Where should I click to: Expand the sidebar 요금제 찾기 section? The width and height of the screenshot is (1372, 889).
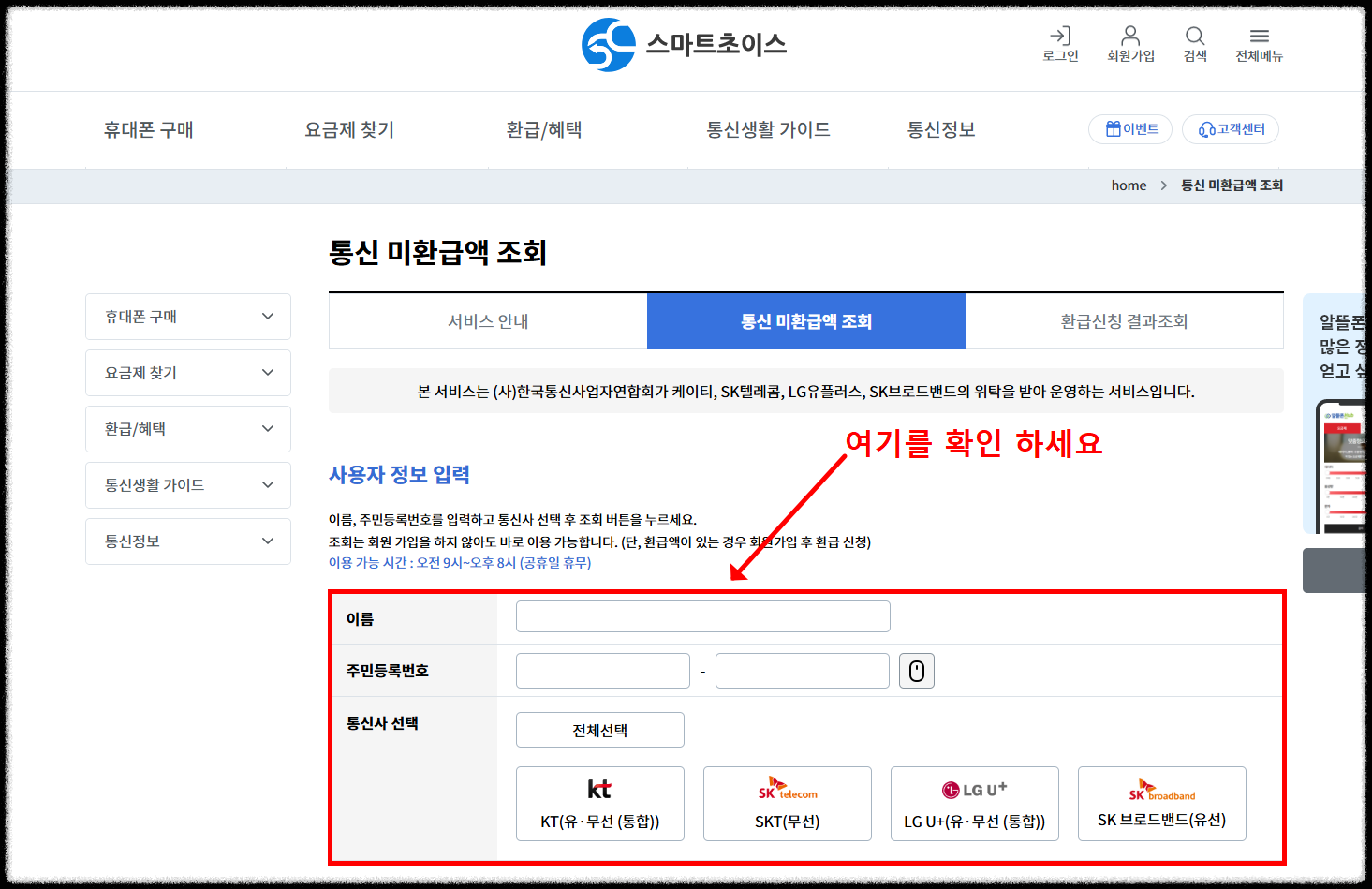click(188, 373)
